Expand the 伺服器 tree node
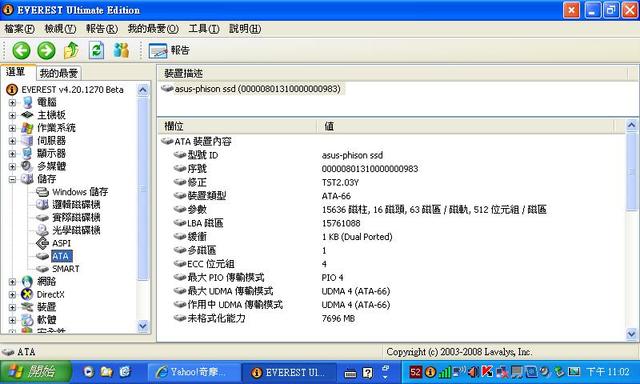The image size is (640, 384). [x=12, y=141]
